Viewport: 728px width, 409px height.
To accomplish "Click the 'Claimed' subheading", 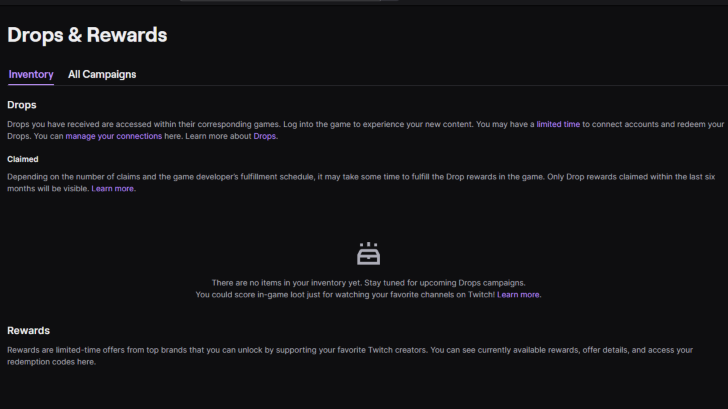I will (x=23, y=158).
